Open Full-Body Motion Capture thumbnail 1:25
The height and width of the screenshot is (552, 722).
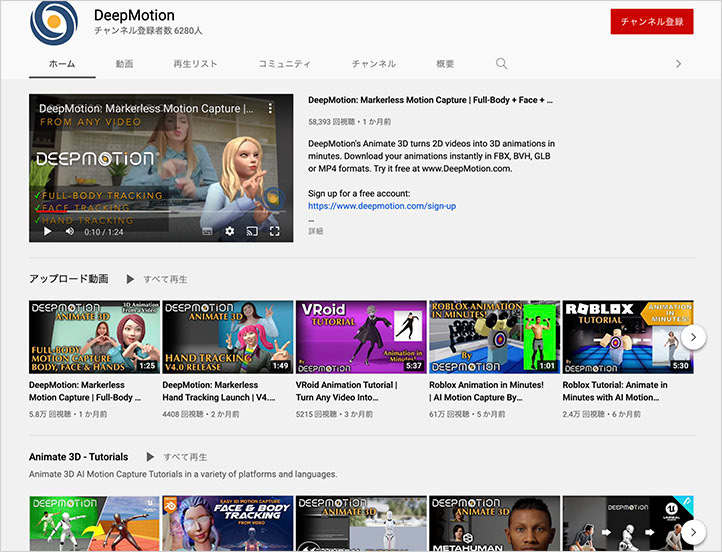click(94, 337)
